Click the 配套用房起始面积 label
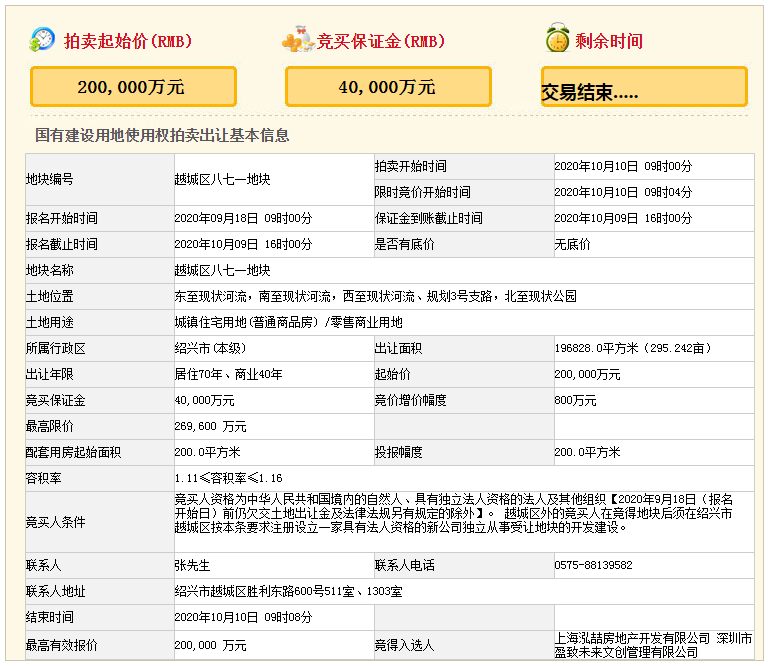 [73, 453]
